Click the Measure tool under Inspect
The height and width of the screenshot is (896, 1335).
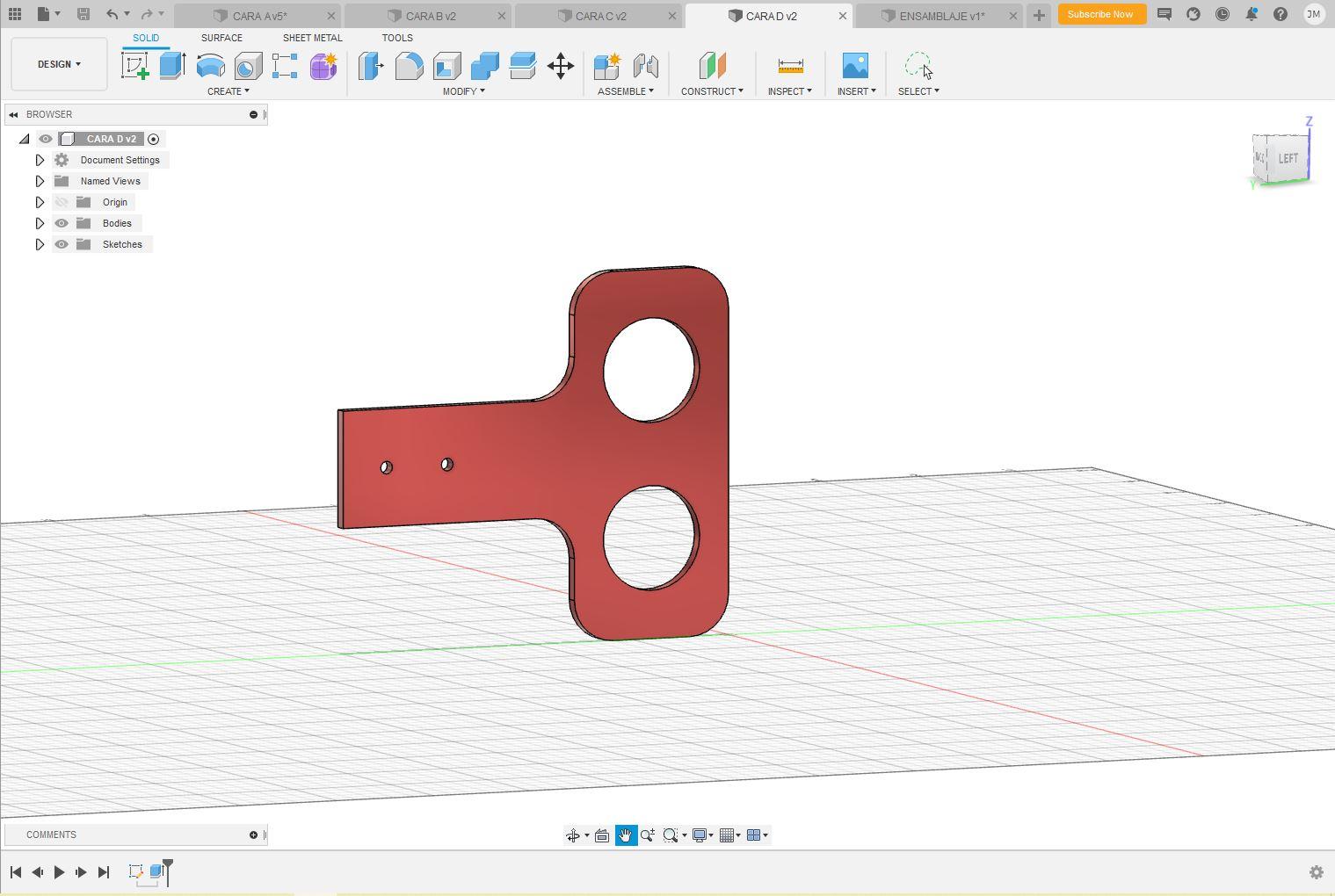[790, 66]
